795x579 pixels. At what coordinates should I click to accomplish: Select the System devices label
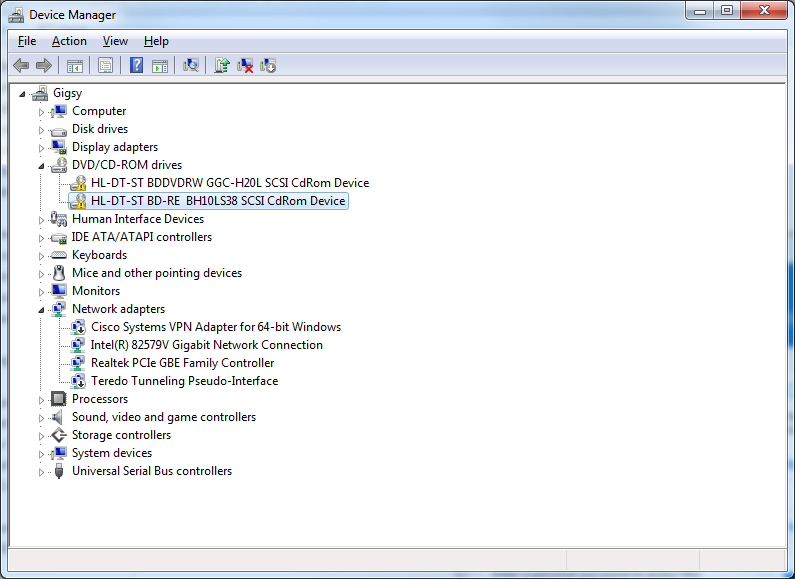(112, 453)
